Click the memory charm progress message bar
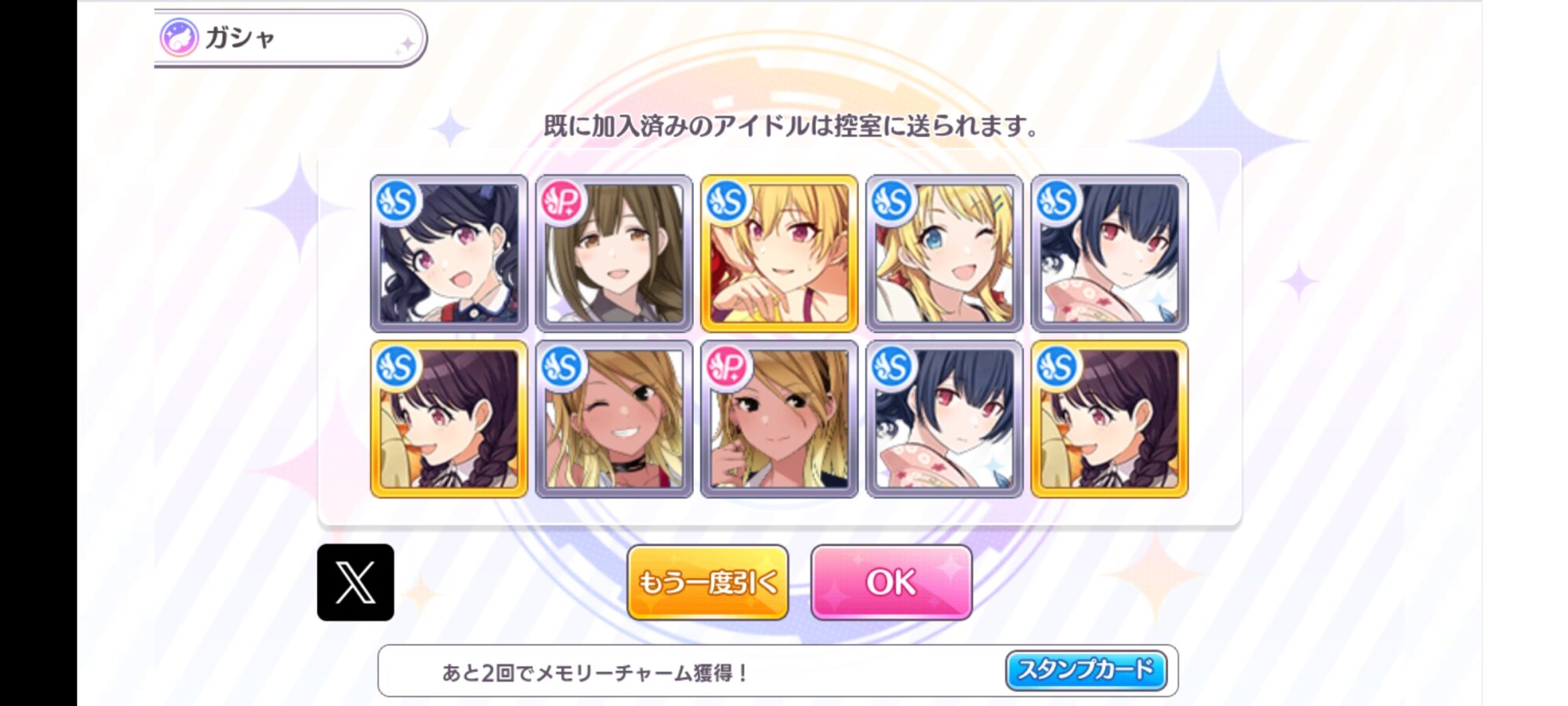Image resolution: width=1568 pixels, height=706 pixels. tap(778, 671)
